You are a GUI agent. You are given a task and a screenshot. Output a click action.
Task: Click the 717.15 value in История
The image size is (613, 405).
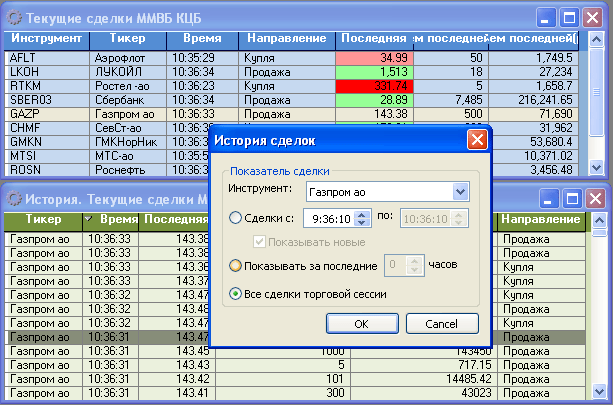[x=424, y=365]
